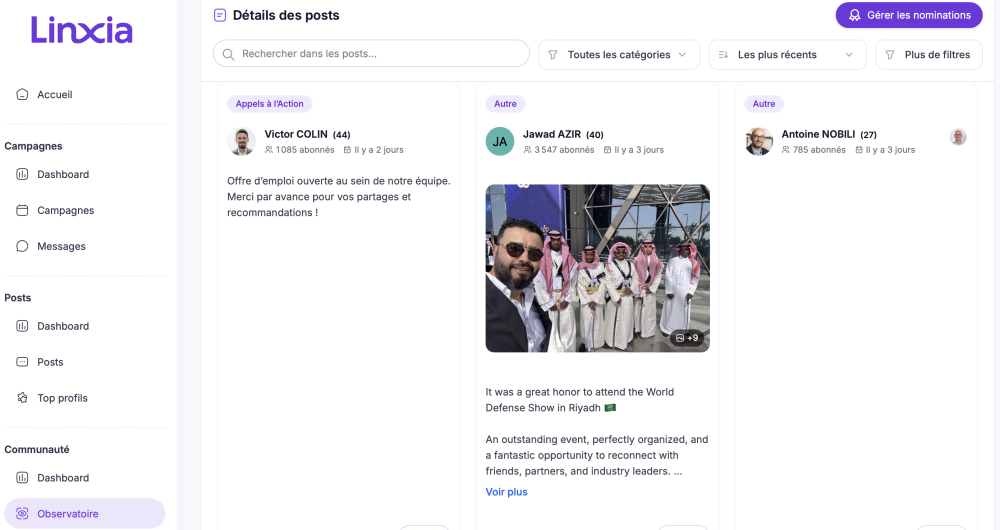Click Antoine NOBILI's avatar
Viewport: 1000px width, 530px height.
pyautogui.click(x=759, y=142)
